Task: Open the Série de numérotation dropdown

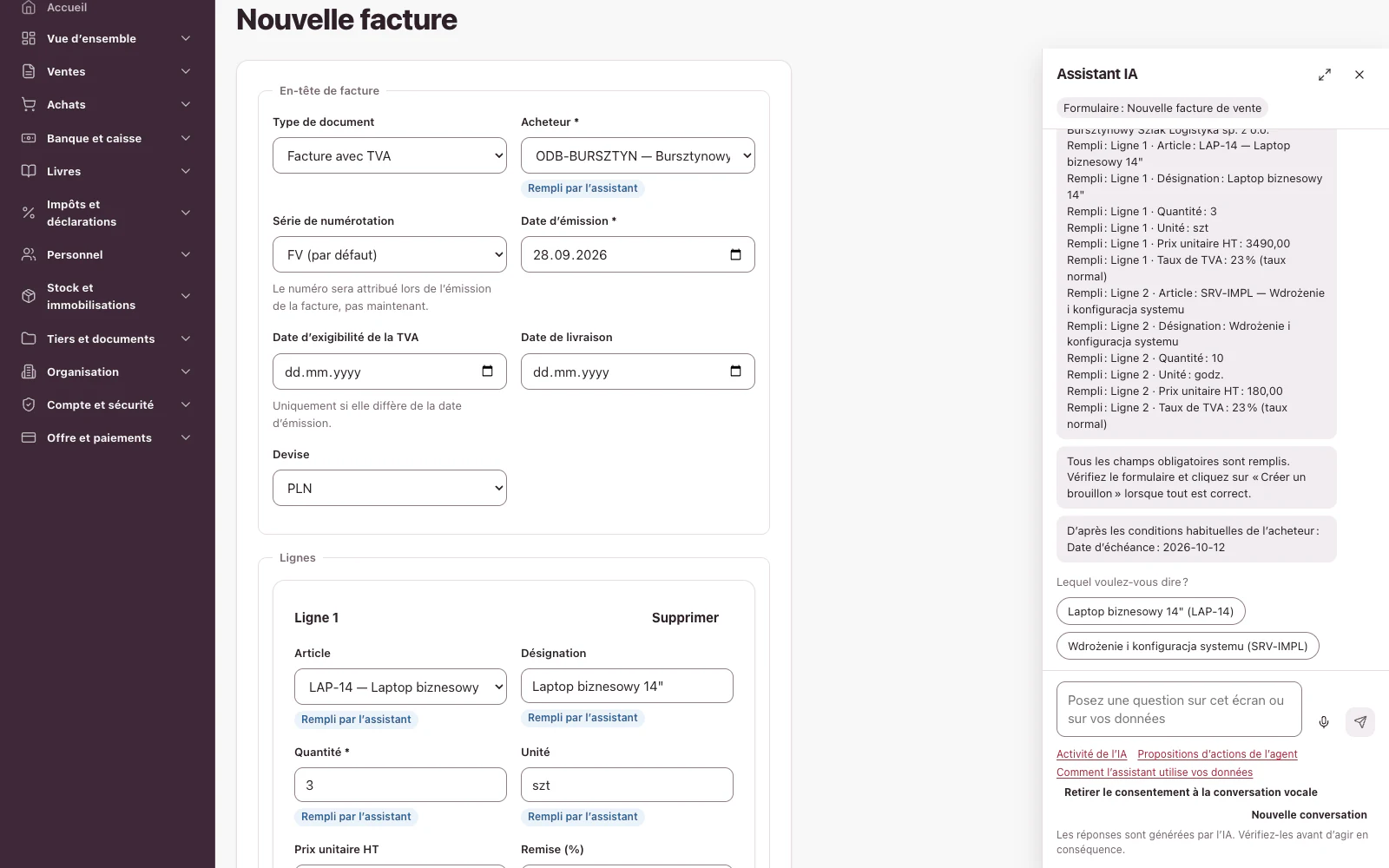Action: tap(390, 254)
